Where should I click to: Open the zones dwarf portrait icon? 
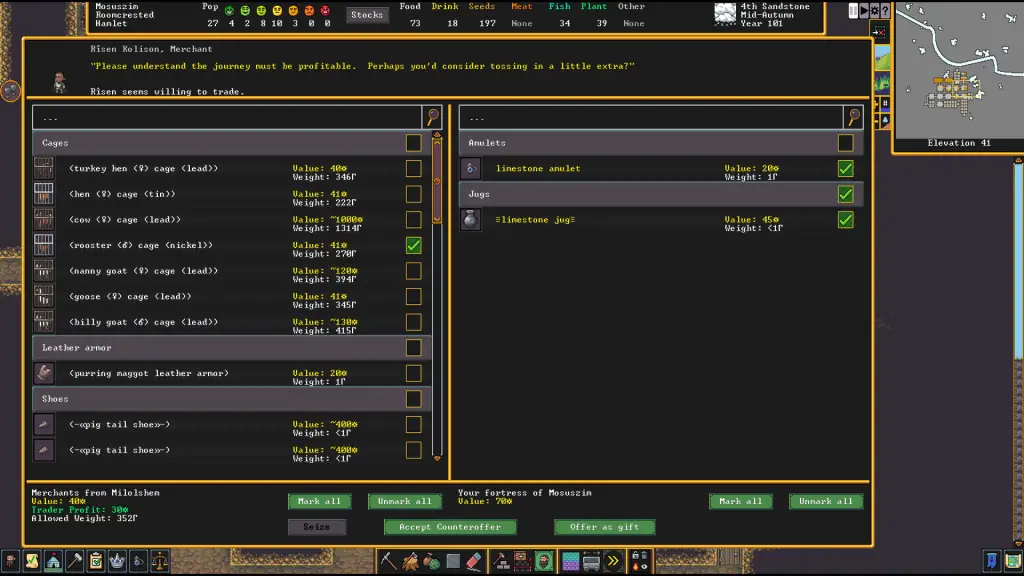point(544,561)
